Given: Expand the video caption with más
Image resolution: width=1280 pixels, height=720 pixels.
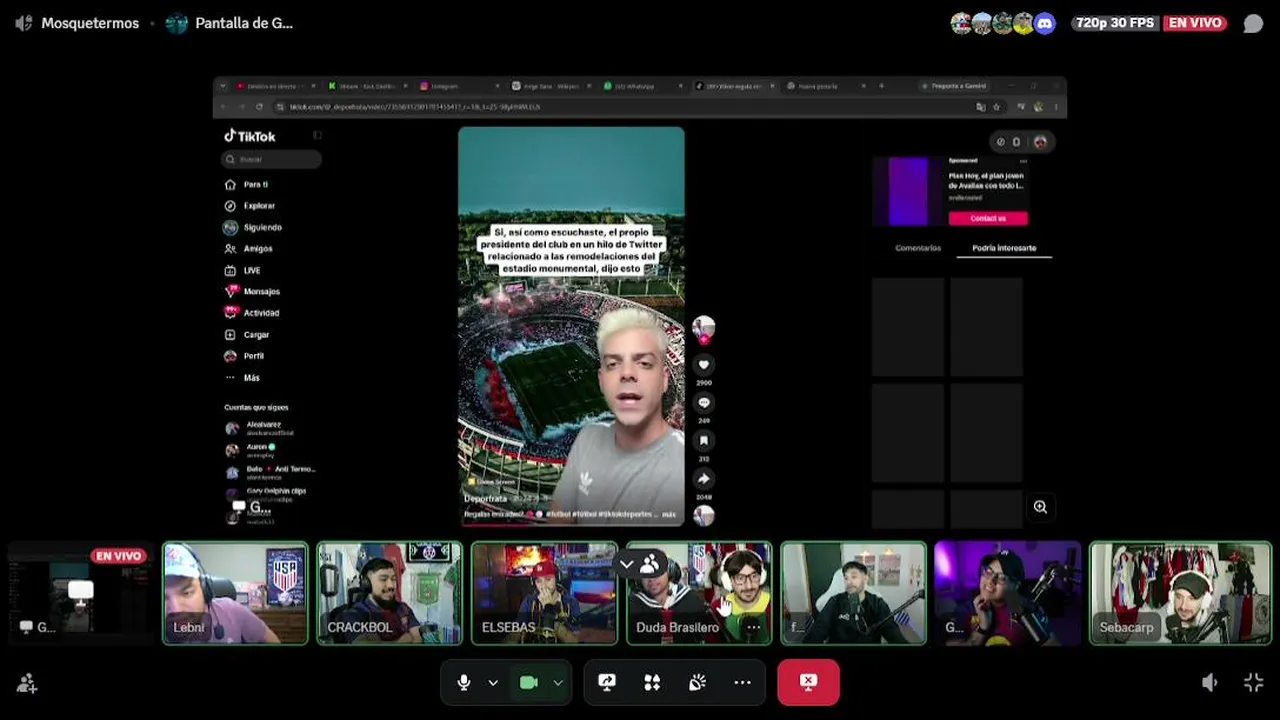Looking at the screenshot, I should (x=669, y=514).
